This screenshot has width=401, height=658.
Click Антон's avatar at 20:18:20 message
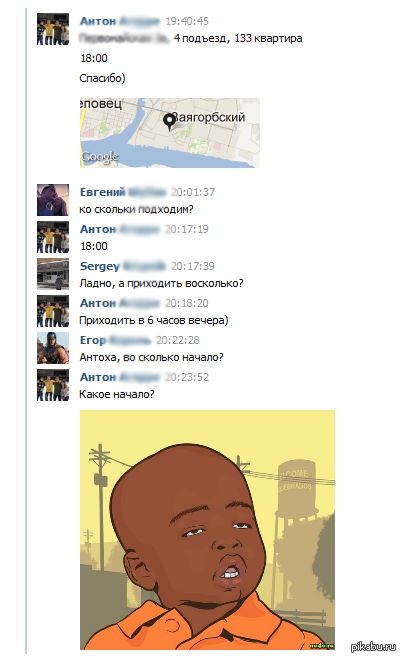(x=53, y=311)
